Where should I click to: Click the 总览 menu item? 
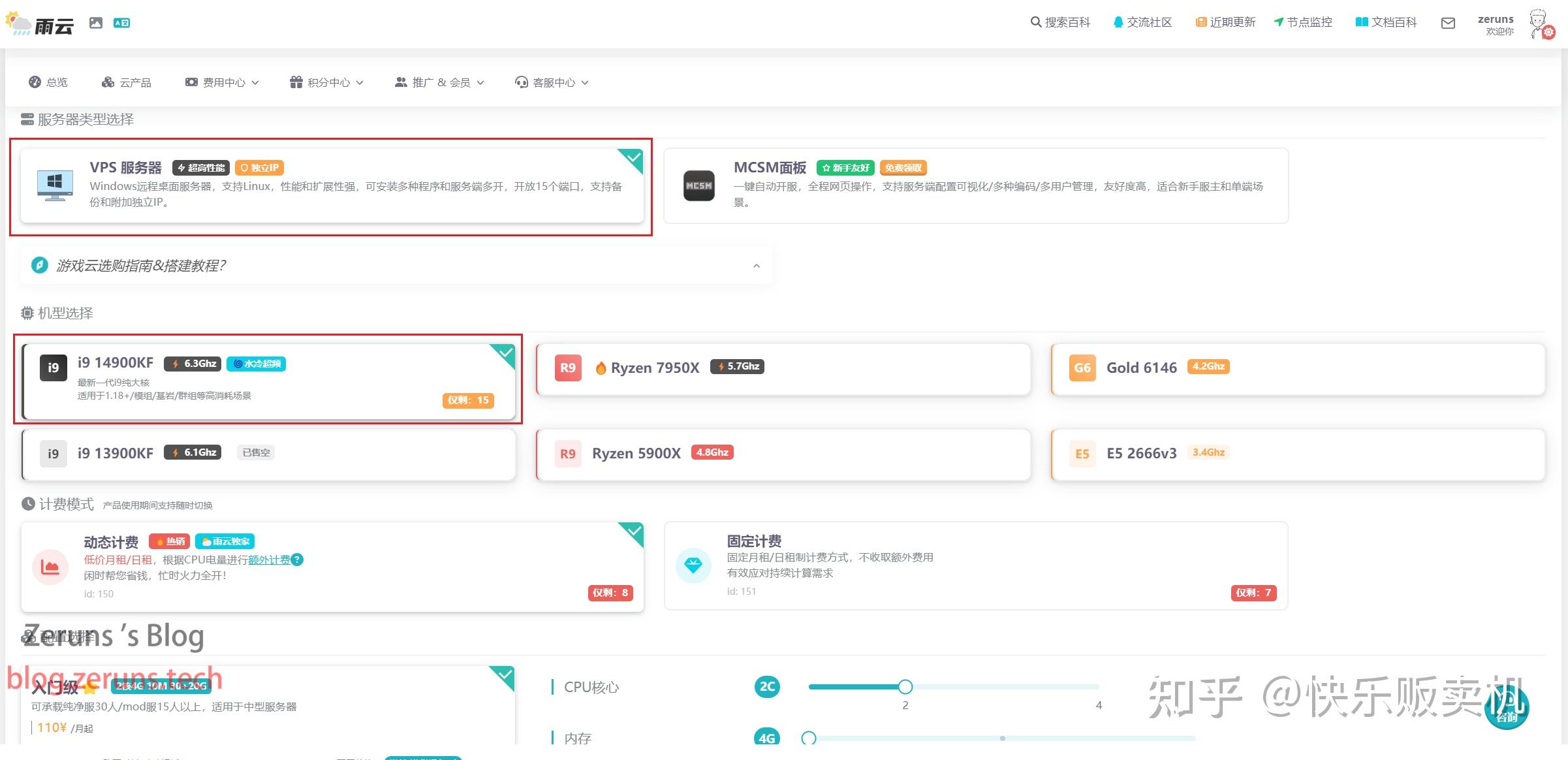click(48, 82)
